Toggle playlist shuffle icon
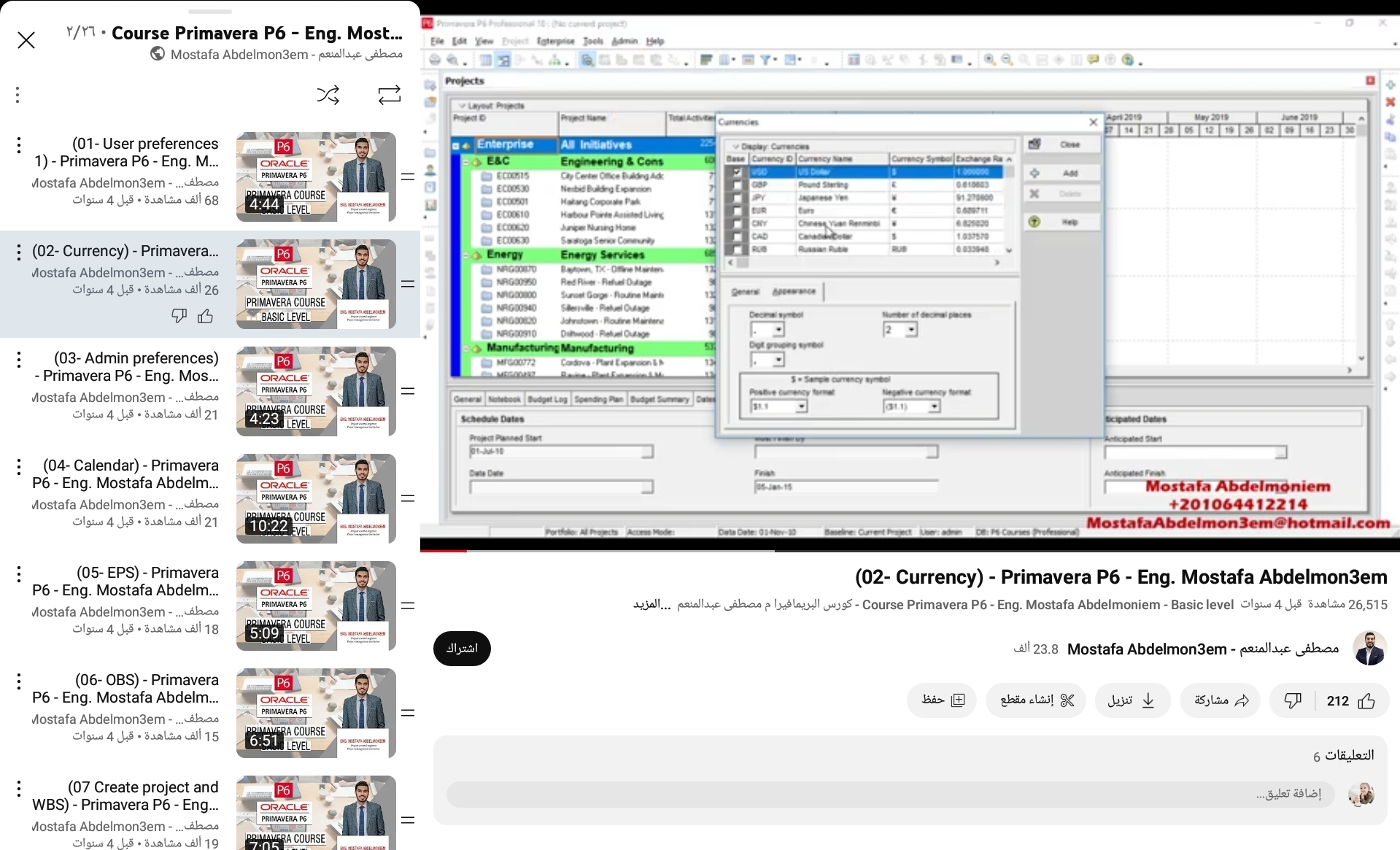The image size is (1400, 850). tap(328, 95)
